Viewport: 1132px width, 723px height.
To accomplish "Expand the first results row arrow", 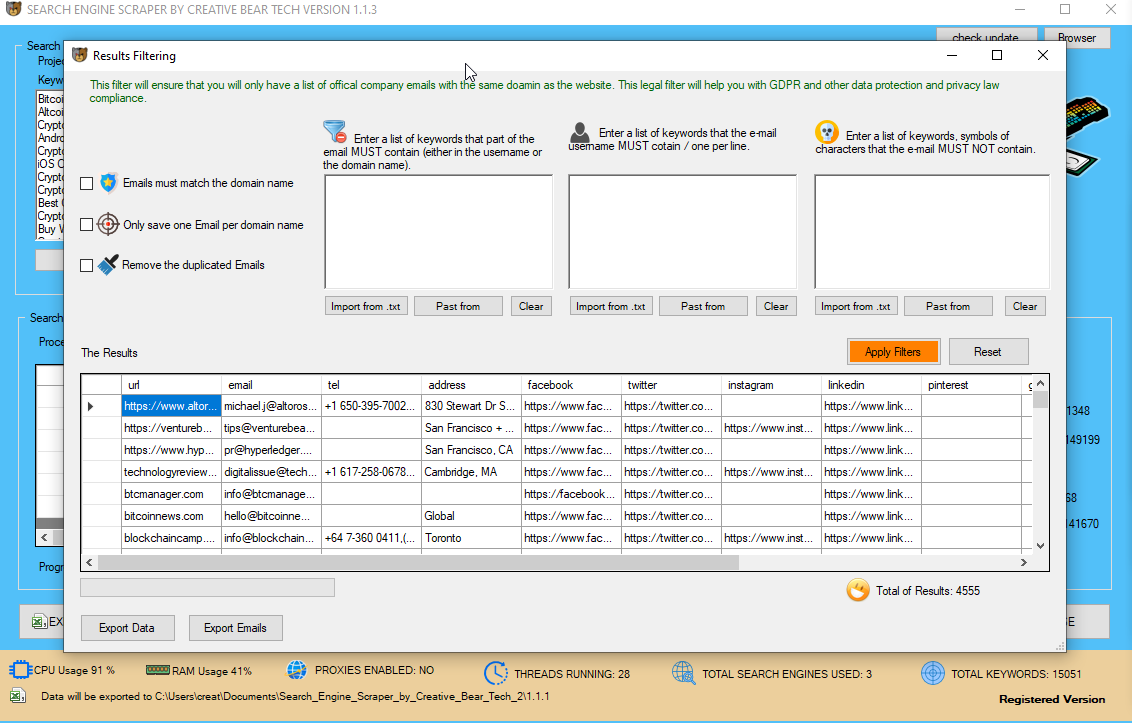I will coord(90,406).
